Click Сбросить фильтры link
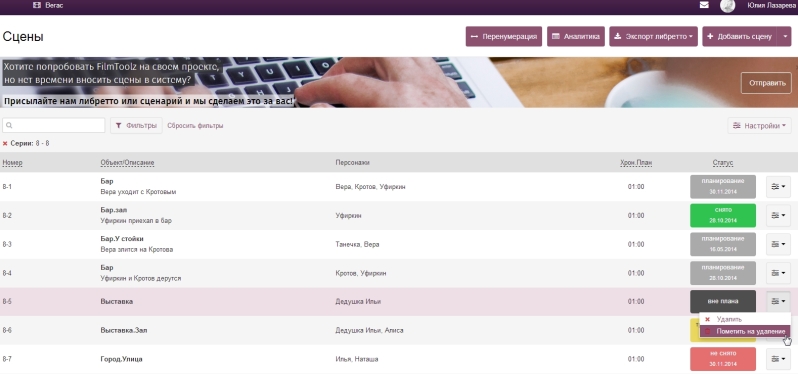The height and width of the screenshot is (374, 798). point(195,126)
